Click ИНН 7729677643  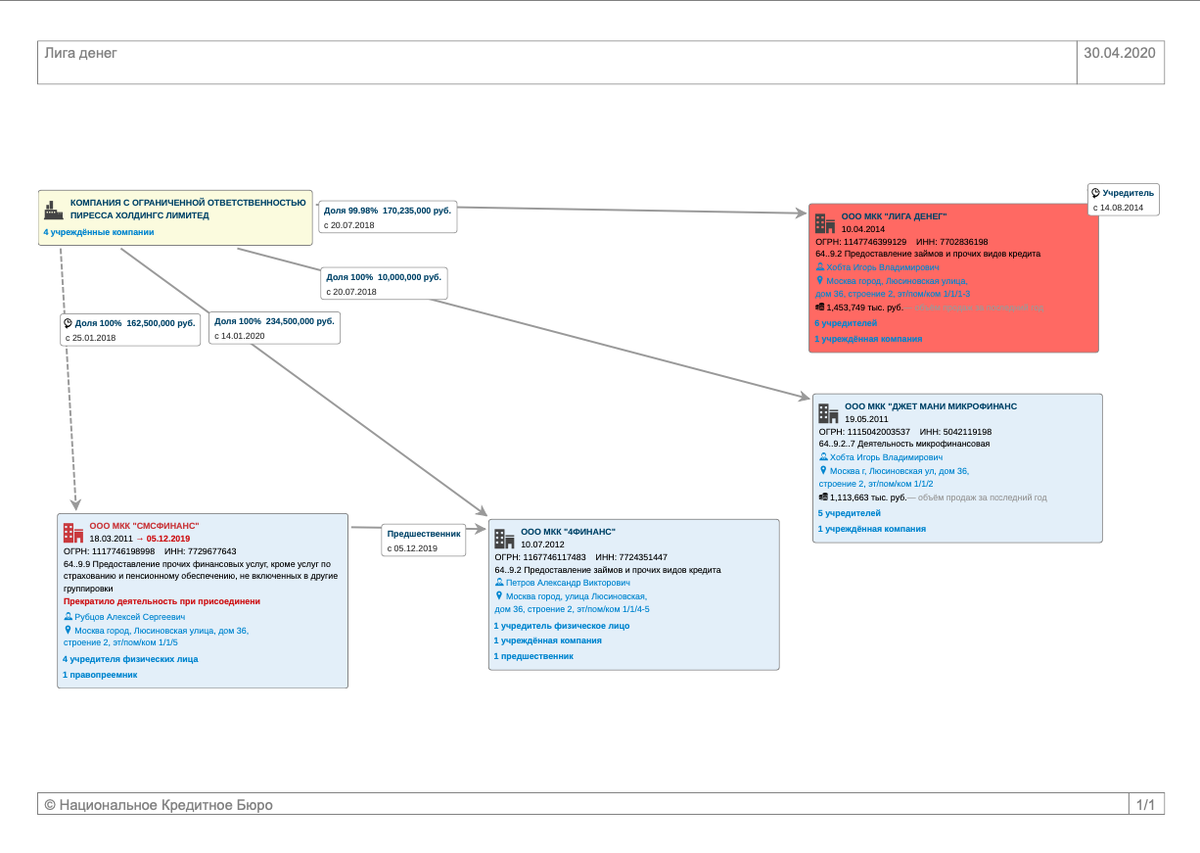[x=200, y=551]
